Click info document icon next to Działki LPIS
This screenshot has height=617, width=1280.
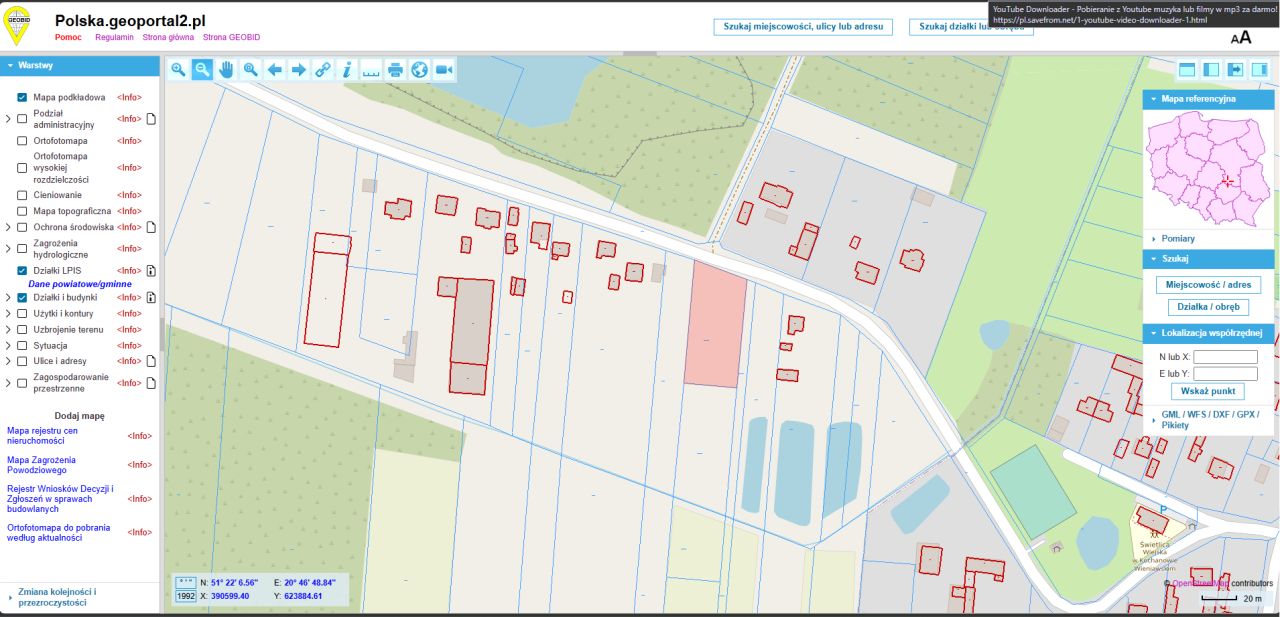(152, 270)
